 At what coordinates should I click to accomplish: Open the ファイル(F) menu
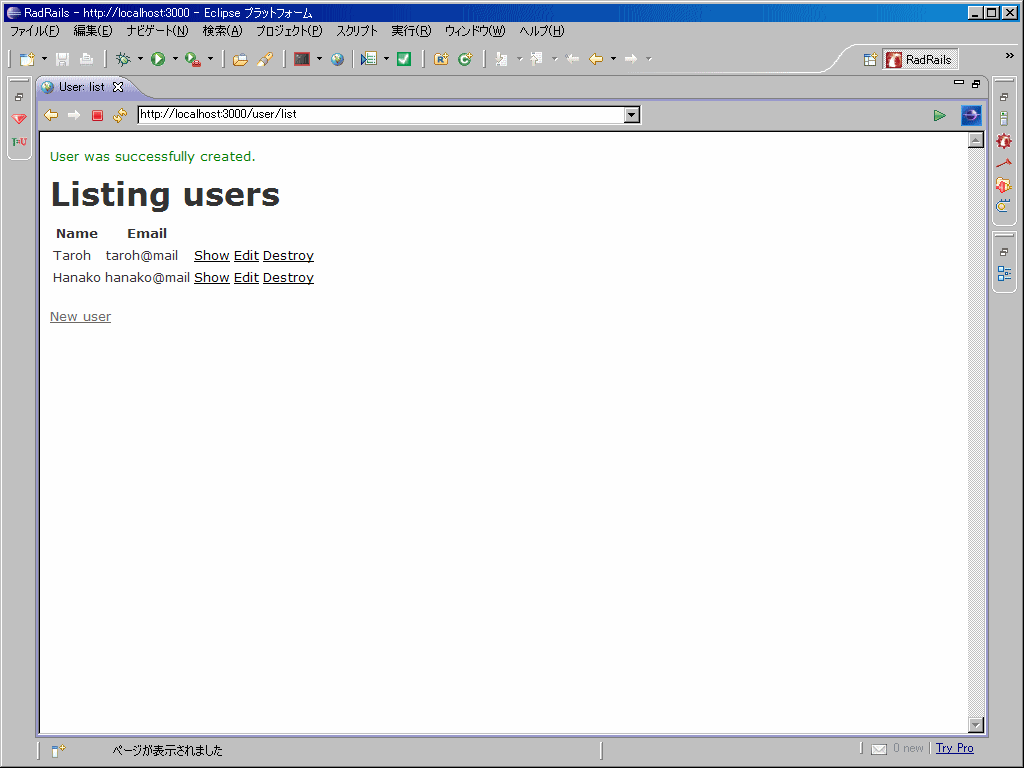pos(35,31)
